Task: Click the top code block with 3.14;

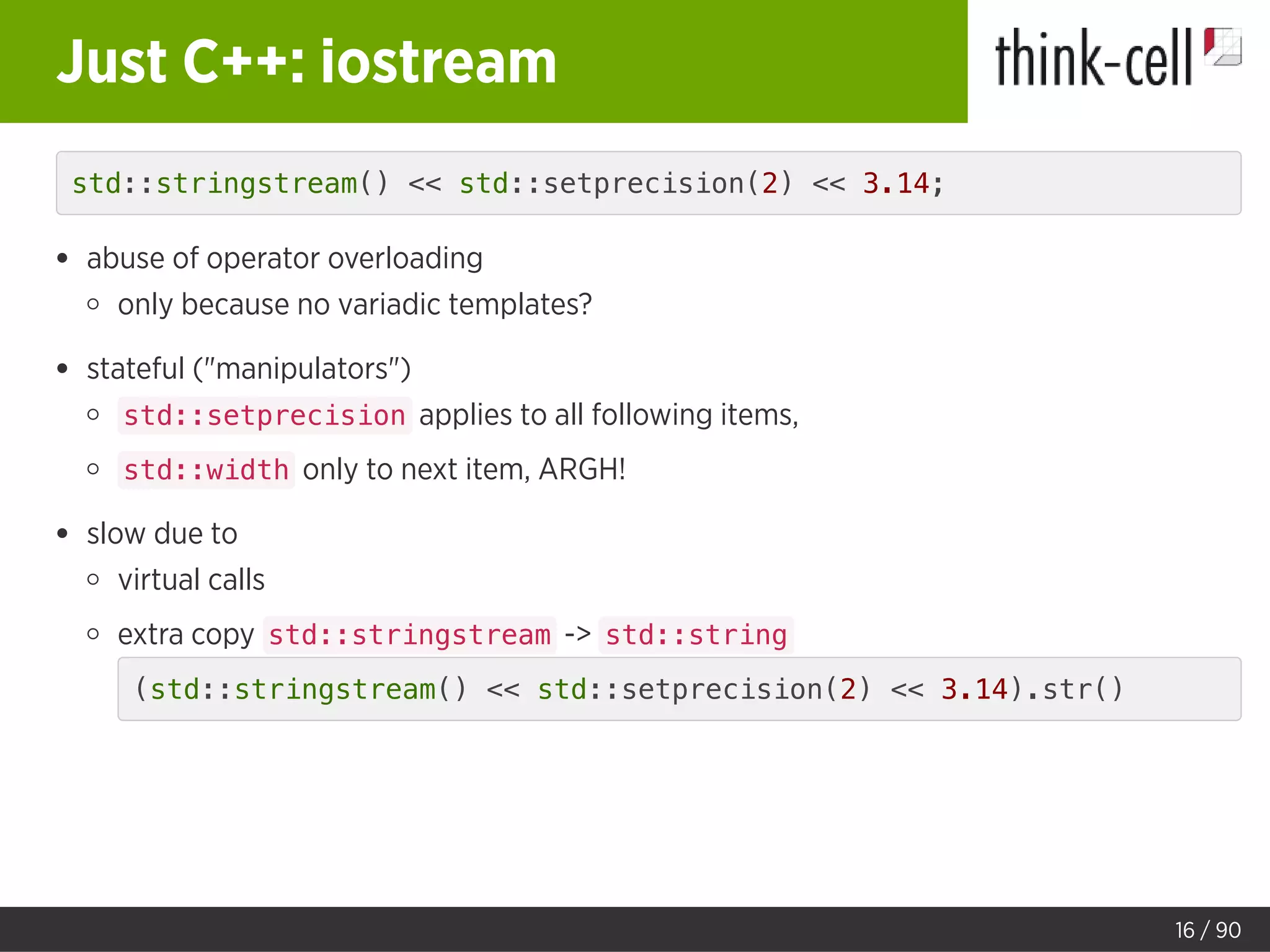Action: click(x=649, y=183)
